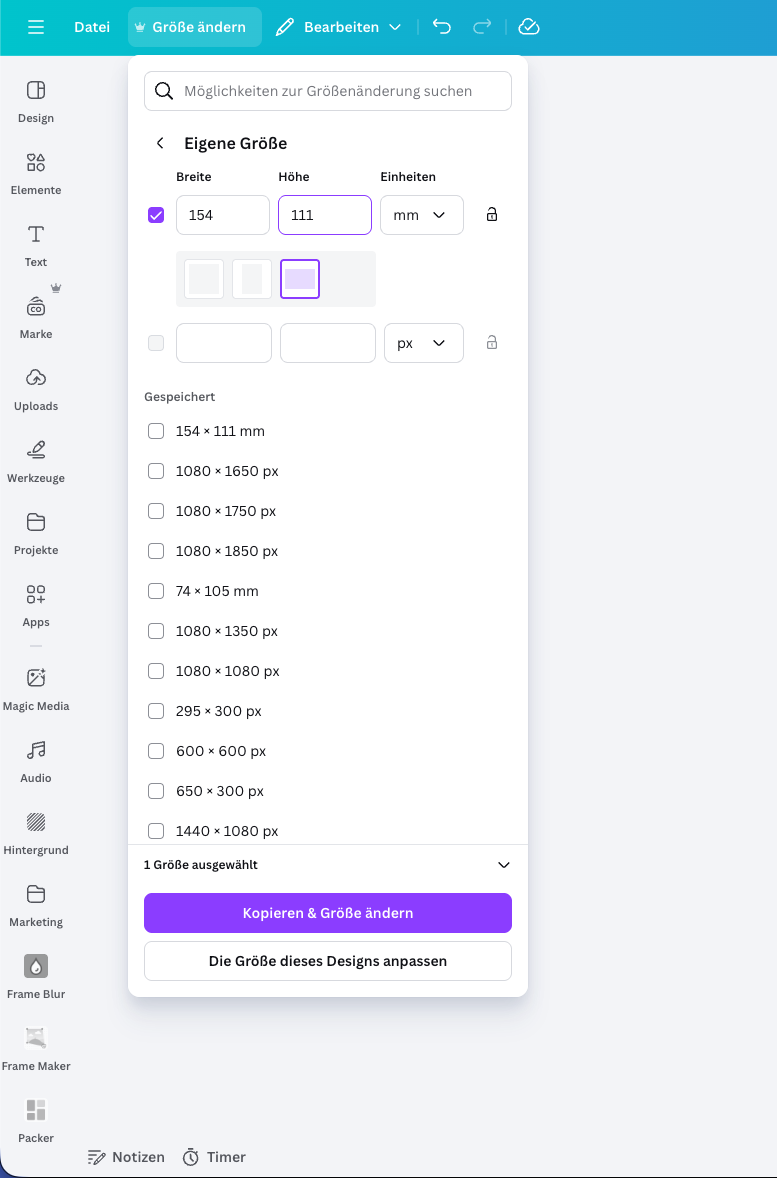Click 'Kopieren & Größe ändern'
The image size is (777, 1178).
[327, 913]
